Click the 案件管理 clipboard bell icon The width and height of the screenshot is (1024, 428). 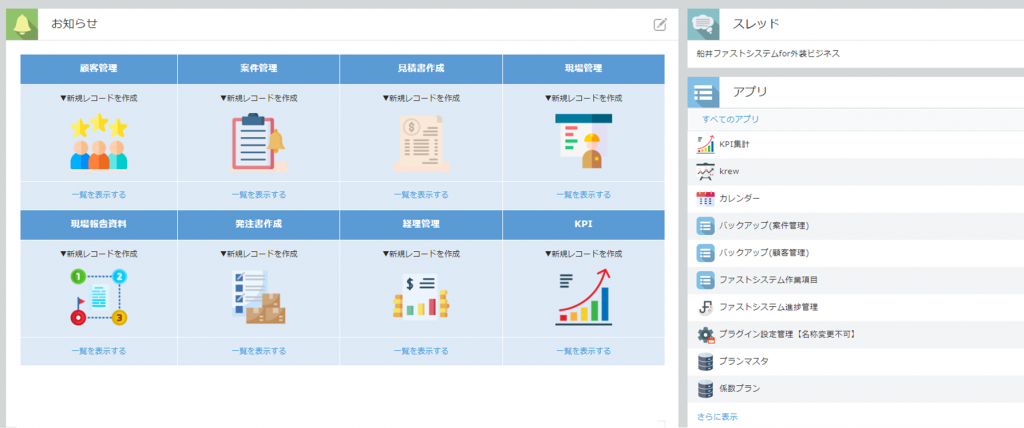258,142
